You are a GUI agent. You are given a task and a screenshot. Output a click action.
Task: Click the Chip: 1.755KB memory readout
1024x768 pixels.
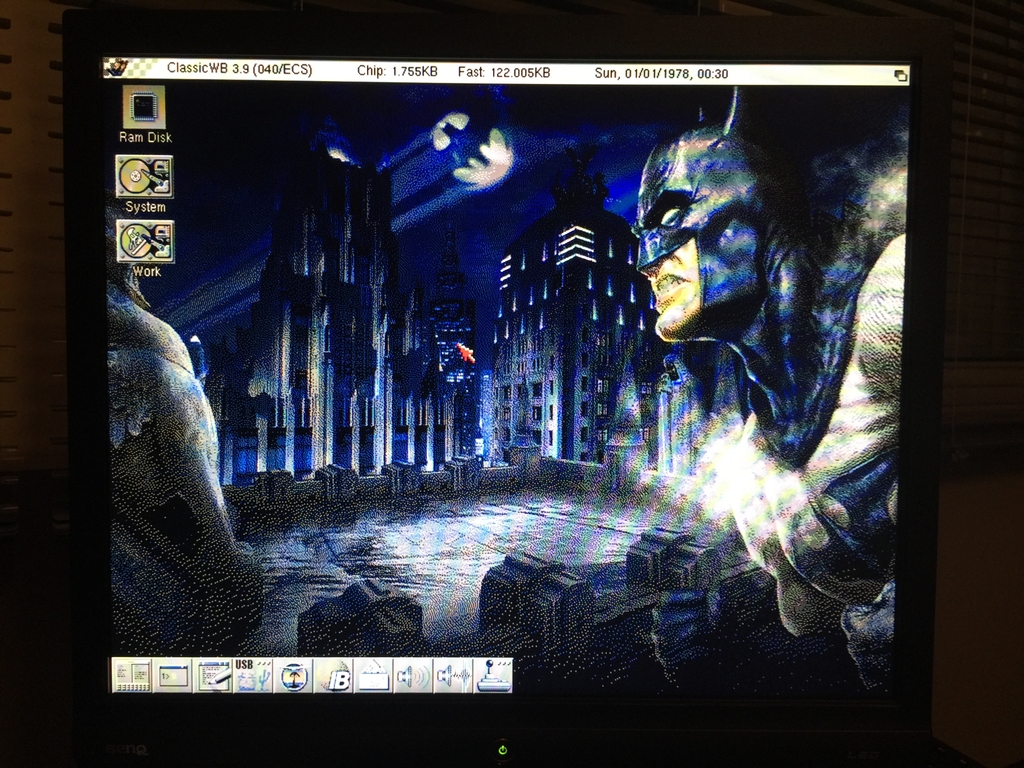pos(397,71)
